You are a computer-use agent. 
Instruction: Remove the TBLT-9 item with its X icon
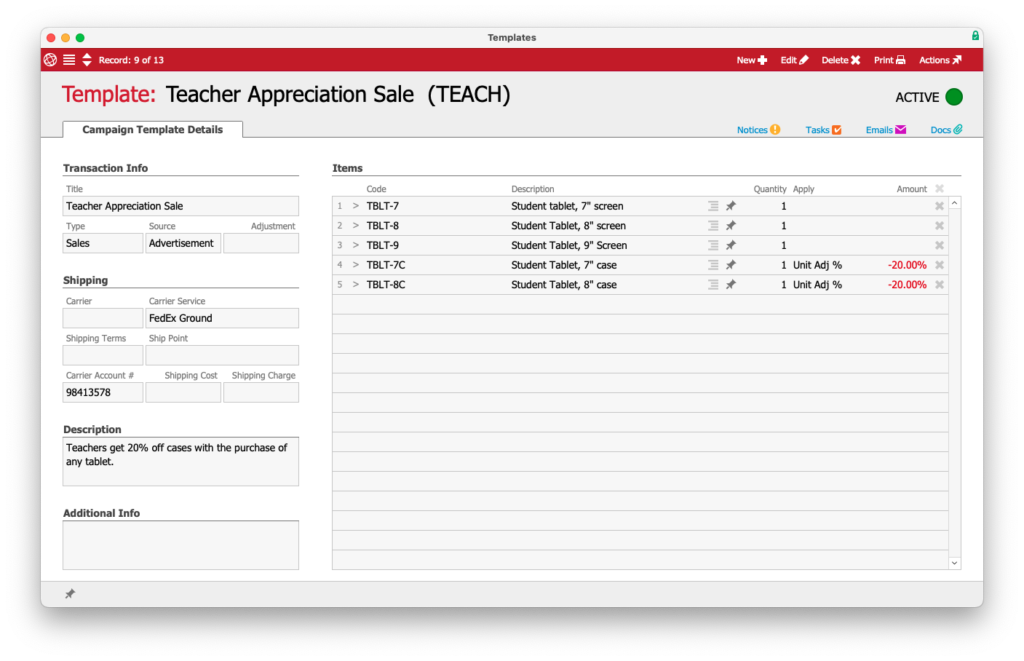[939, 245]
